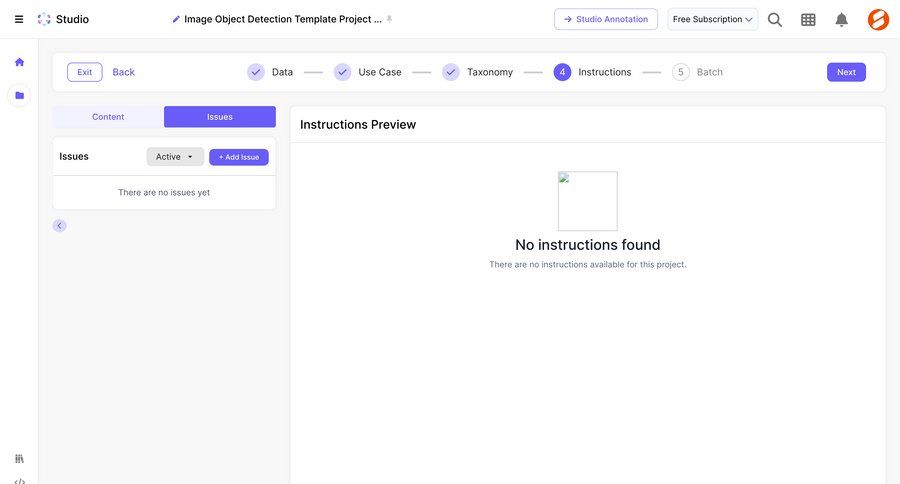Click the Add Issue button
The width and height of the screenshot is (900, 484).
coord(239,157)
